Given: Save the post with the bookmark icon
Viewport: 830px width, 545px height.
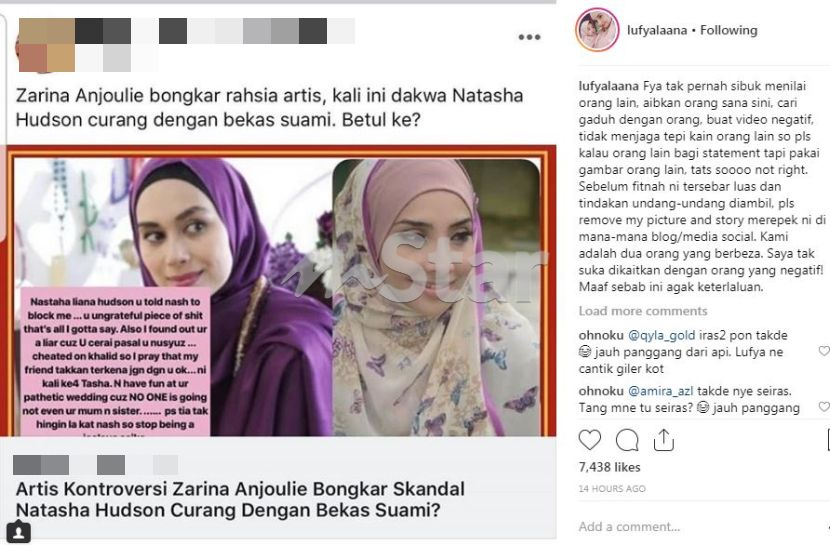Looking at the screenshot, I should click(x=827, y=440).
